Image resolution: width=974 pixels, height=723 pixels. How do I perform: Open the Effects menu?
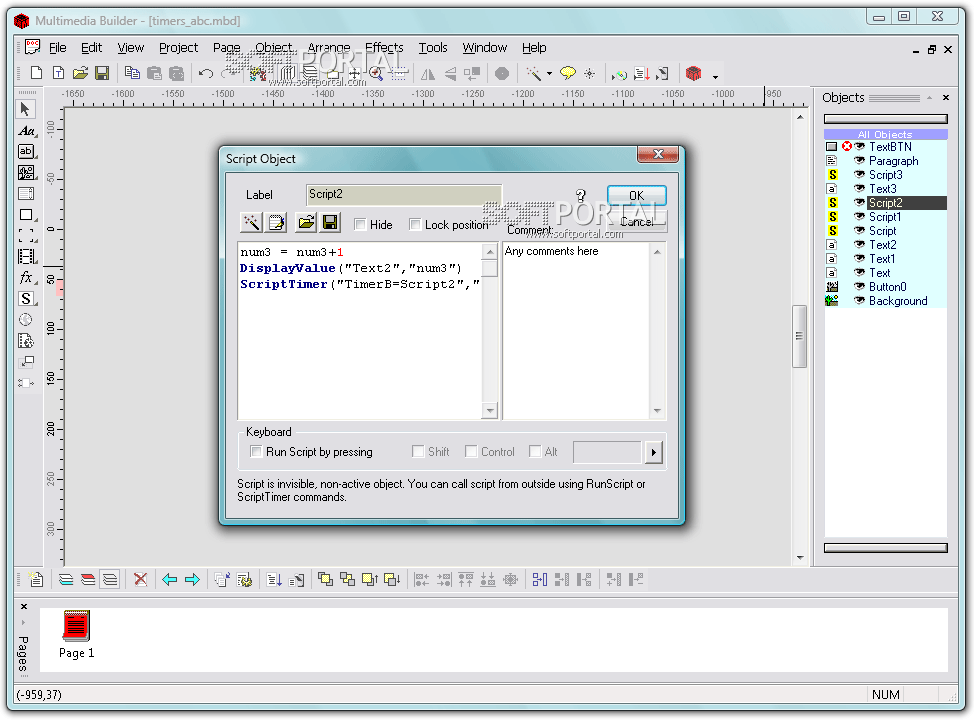coord(384,47)
